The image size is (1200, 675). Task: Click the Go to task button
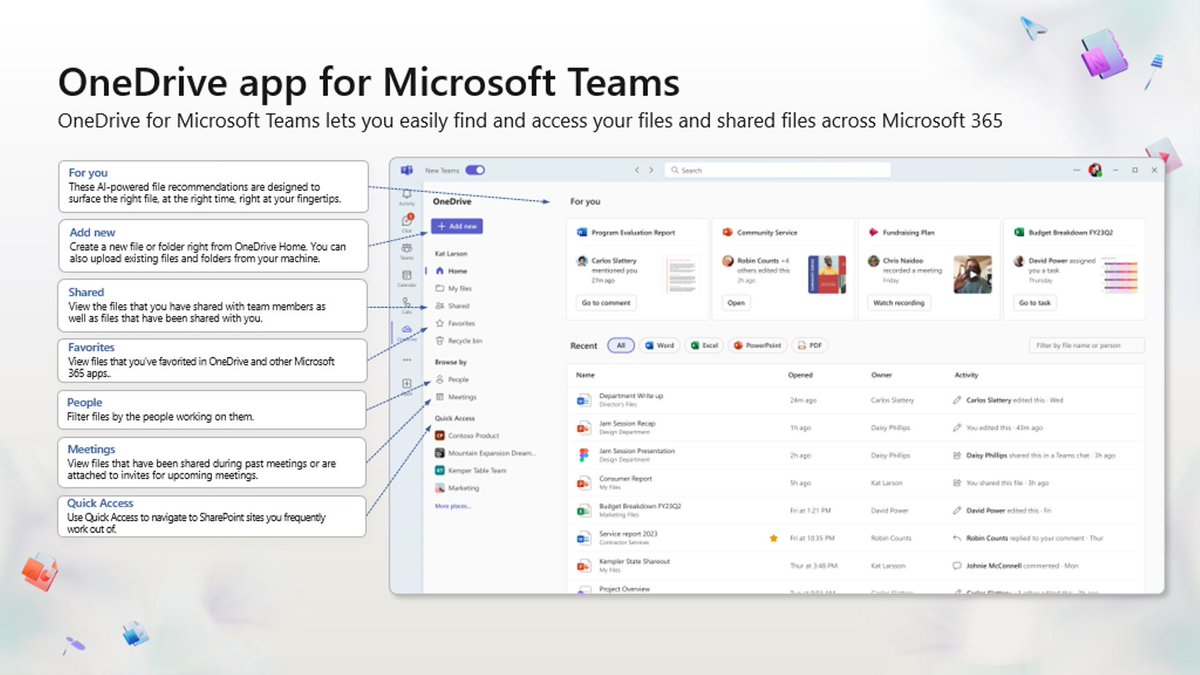click(x=1035, y=302)
